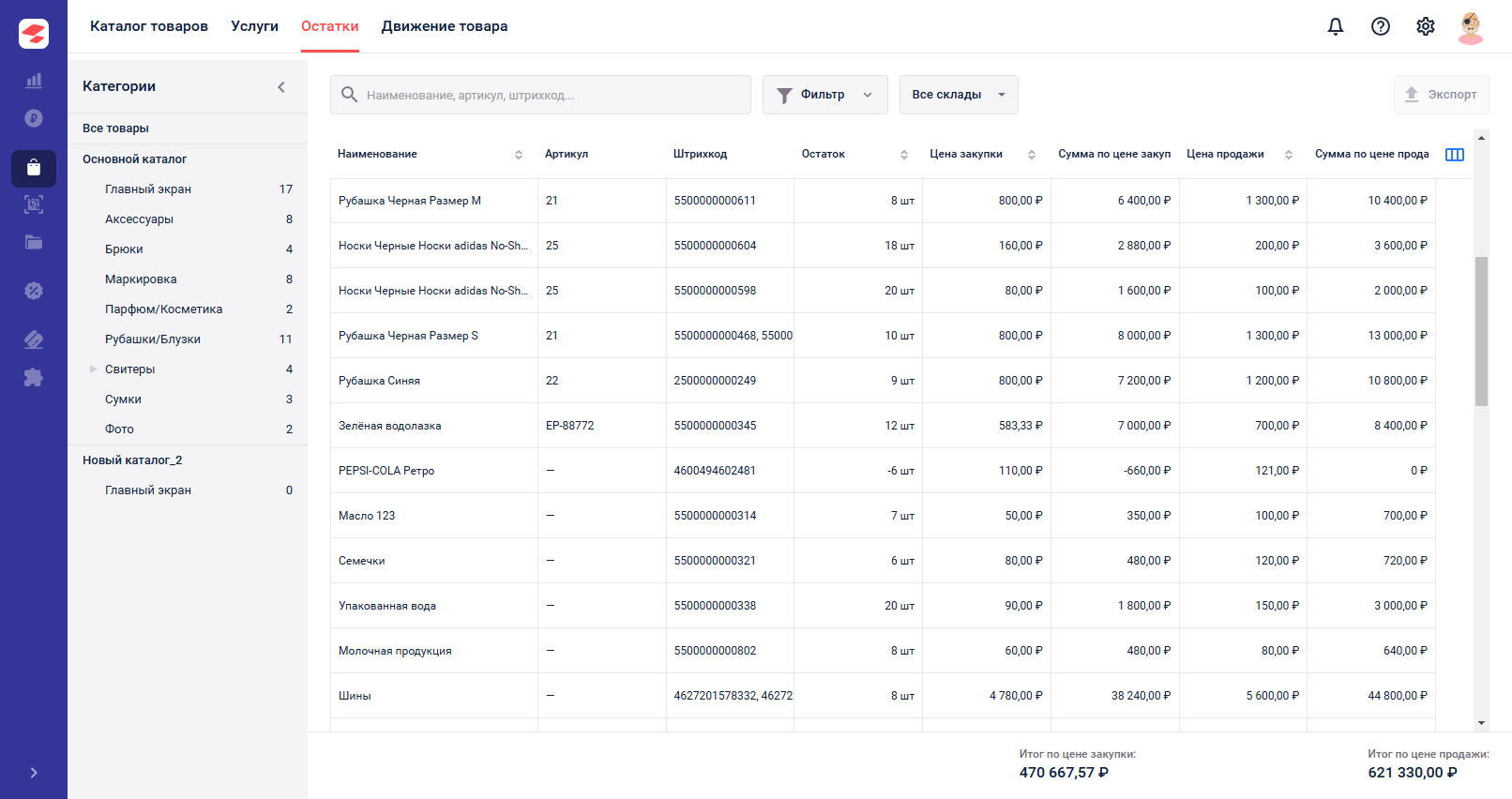Open the Все склады dropdown
Screen dimensions: 1512x799
tap(958, 95)
